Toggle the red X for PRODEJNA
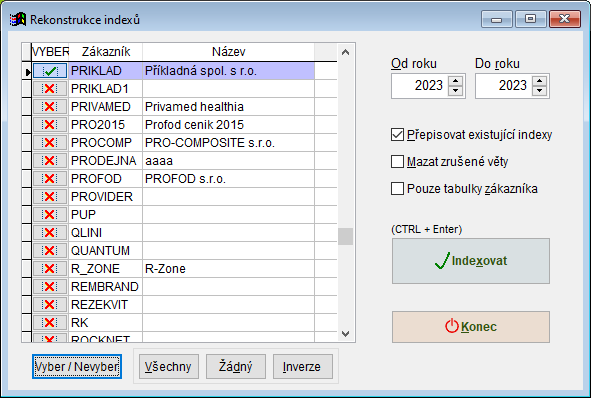The image size is (591, 398). (x=50, y=161)
